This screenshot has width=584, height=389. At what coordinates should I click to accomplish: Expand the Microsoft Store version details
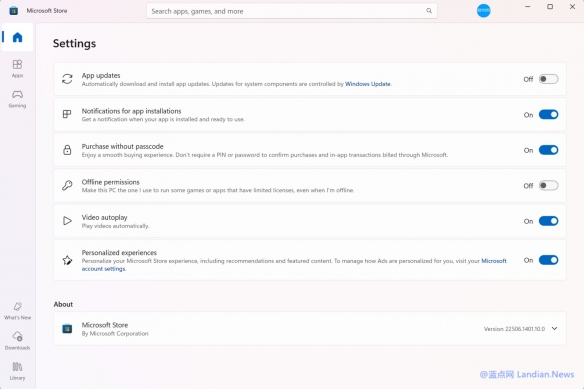[x=555, y=328]
